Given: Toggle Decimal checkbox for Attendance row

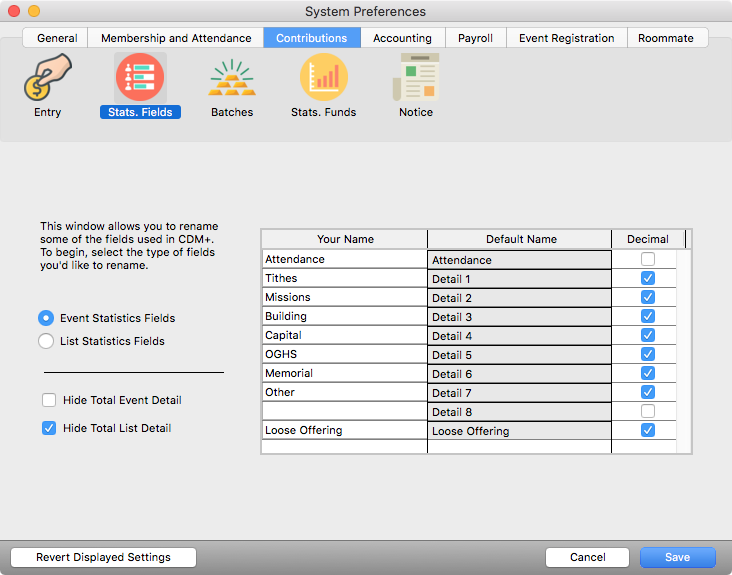Looking at the screenshot, I should [x=648, y=260].
